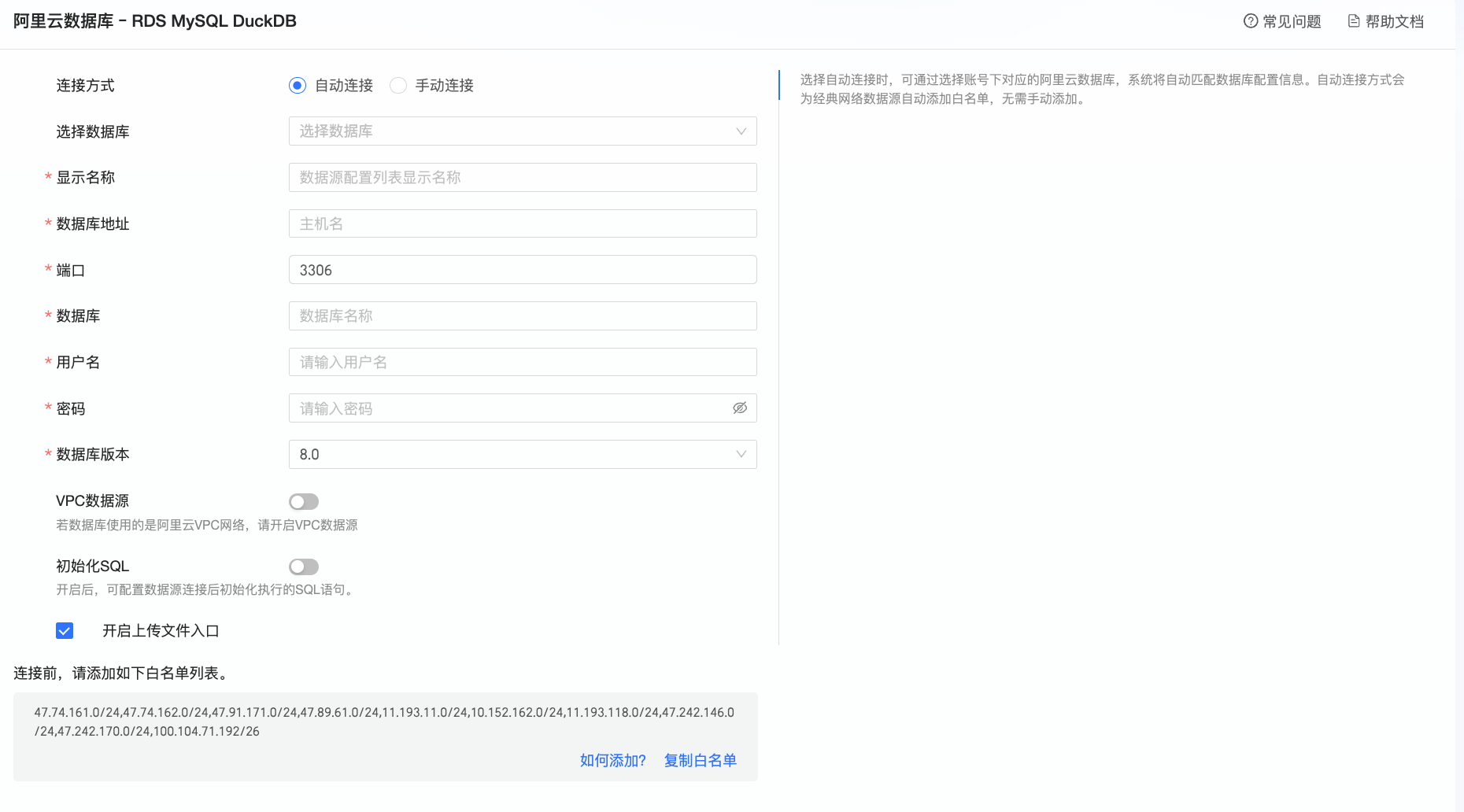Click the 用户名 input field
This screenshot has width=1464, height=812.
coord(523,362)
